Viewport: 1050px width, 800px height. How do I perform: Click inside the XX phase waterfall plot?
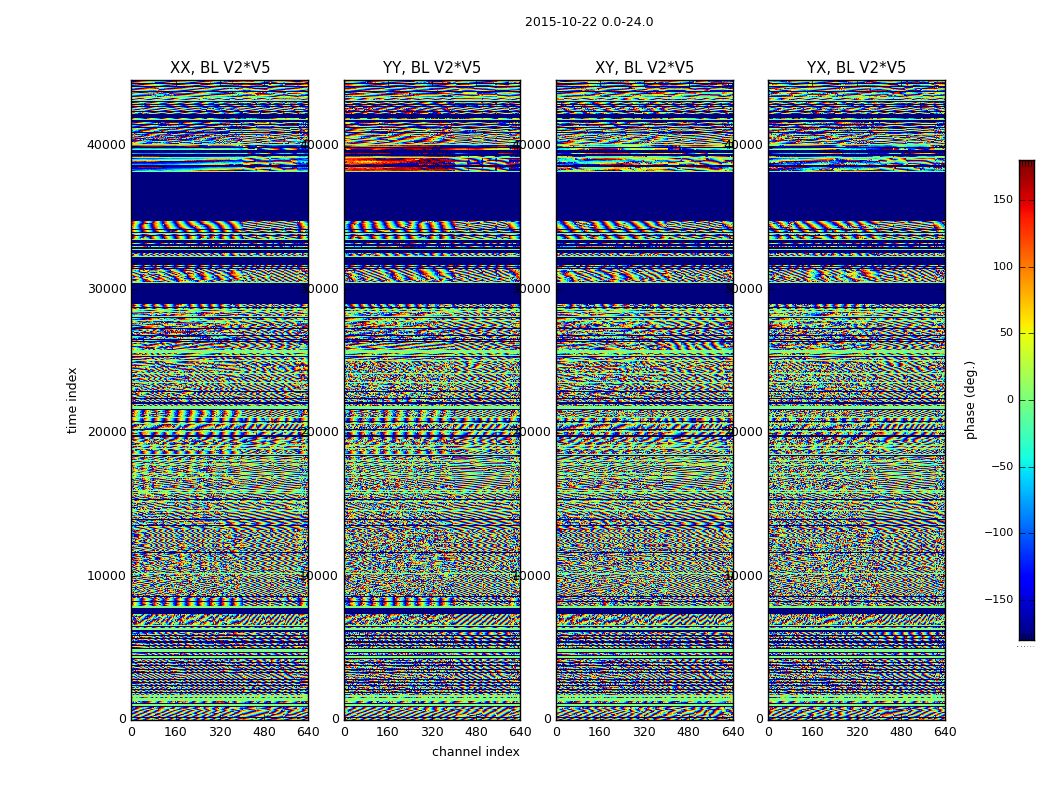coord(220,400)
